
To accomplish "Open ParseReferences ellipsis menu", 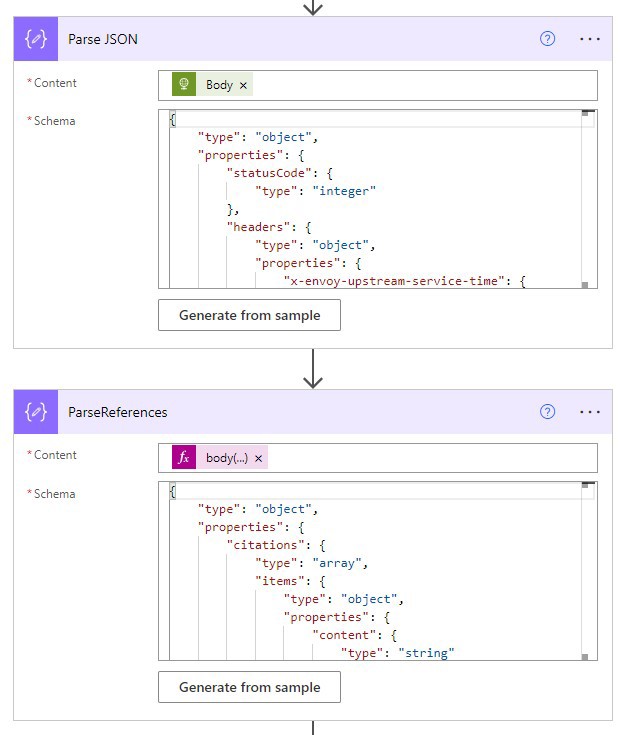I will (590, 412).
